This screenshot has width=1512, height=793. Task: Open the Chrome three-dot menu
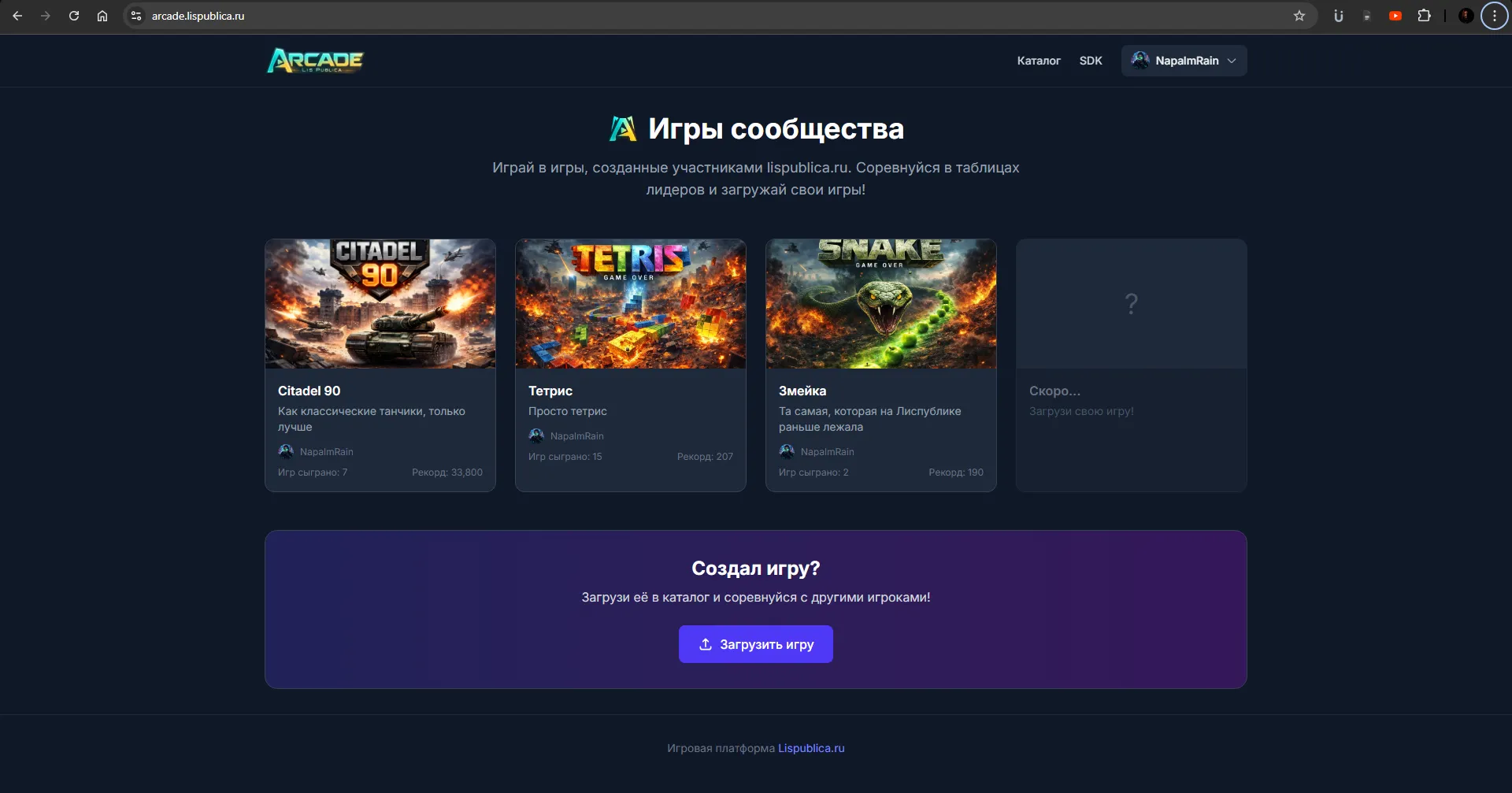pos(1494,16)
